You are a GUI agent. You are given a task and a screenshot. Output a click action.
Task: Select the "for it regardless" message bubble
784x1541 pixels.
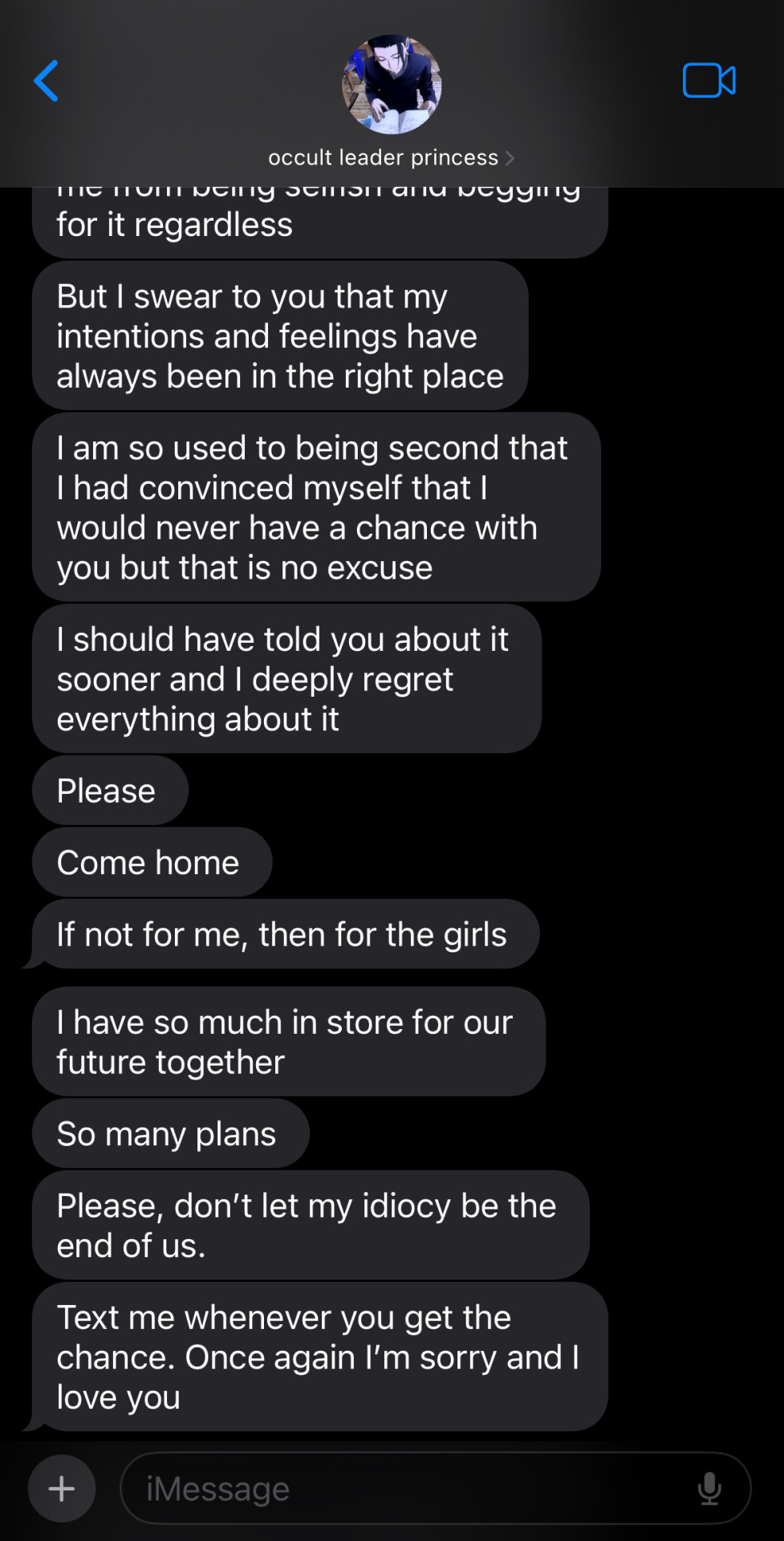[x=320, y=223]
